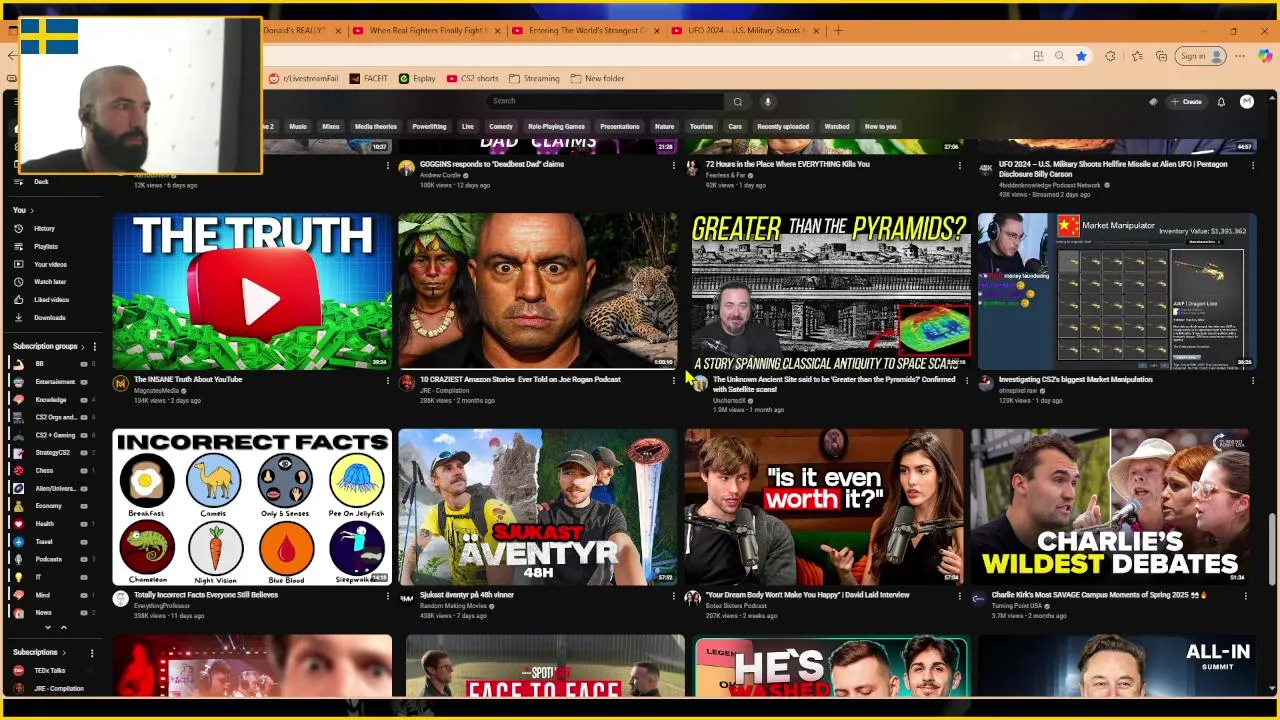Expand the Subscription groups chevron
The width and height of the screenshot is (1280, 720).
point(82,346)
